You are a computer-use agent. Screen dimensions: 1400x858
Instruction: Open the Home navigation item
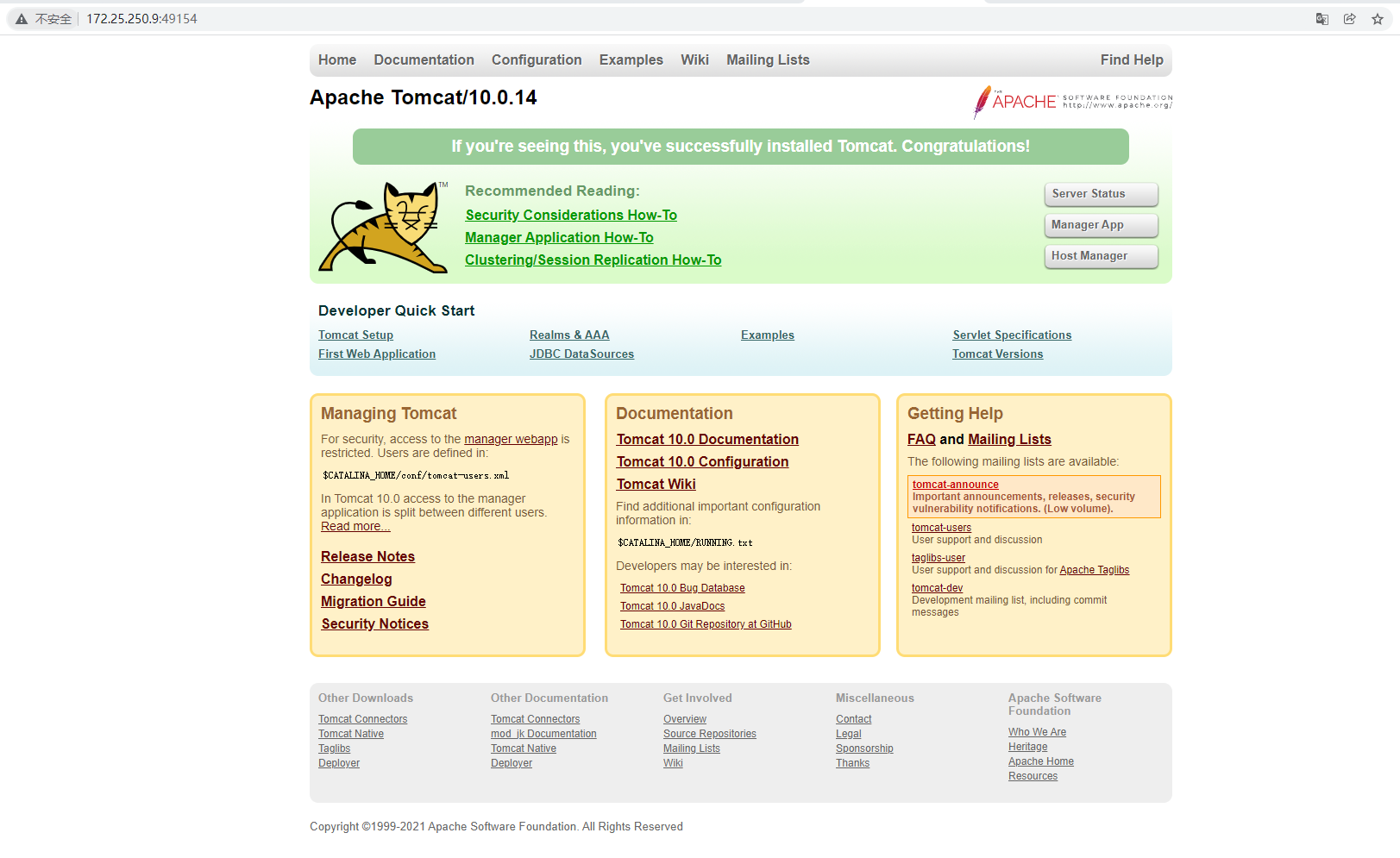[x=337, y=60]
